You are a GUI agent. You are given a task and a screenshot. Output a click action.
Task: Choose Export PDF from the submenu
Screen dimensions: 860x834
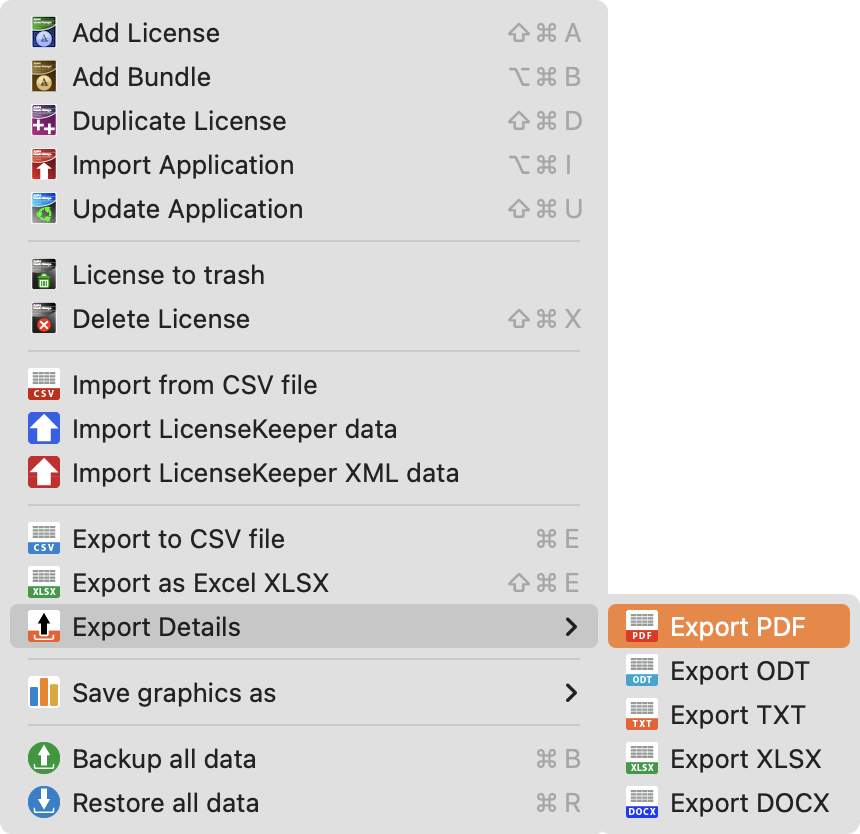[737, 627]
